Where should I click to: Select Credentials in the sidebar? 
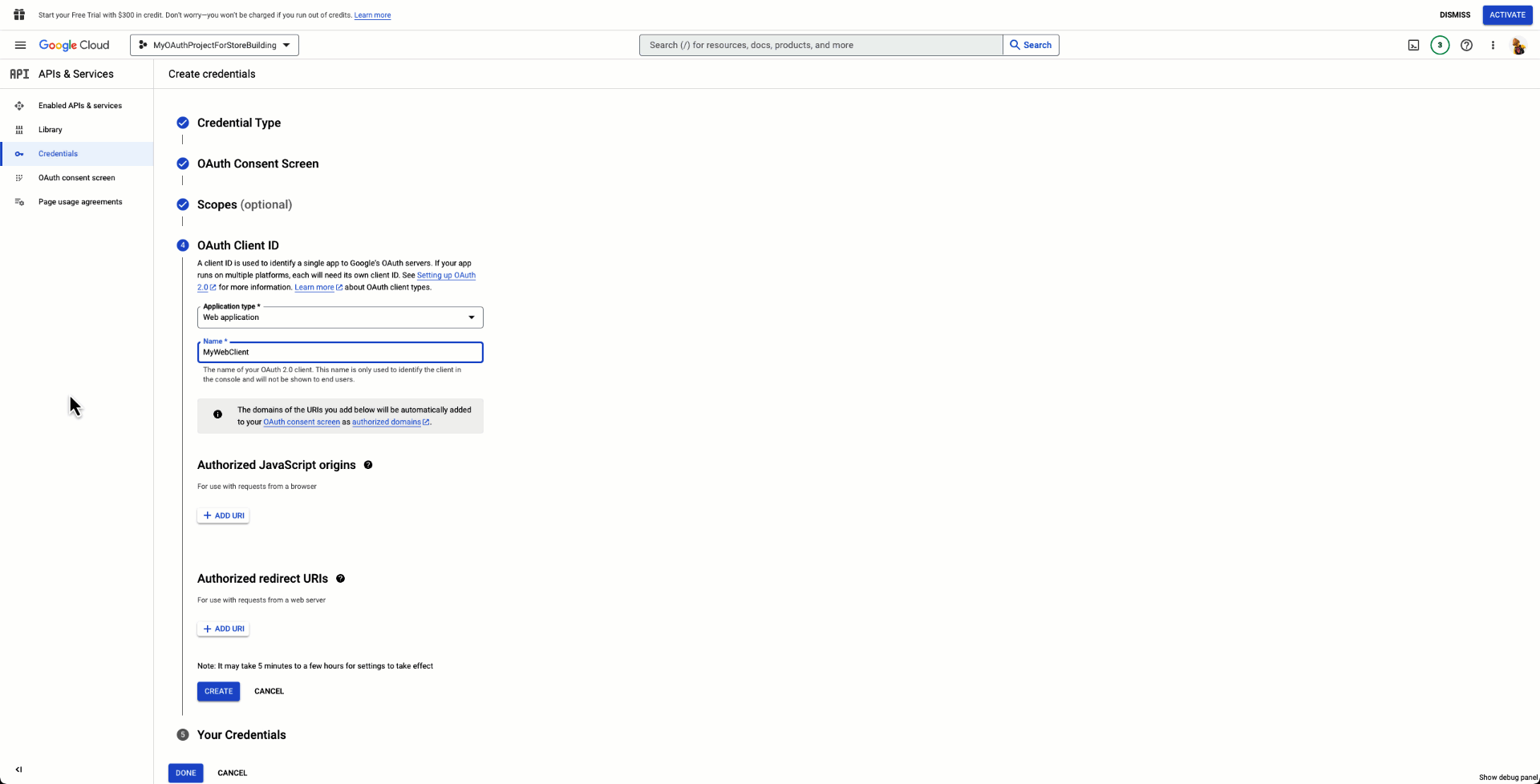click(58, 153)
